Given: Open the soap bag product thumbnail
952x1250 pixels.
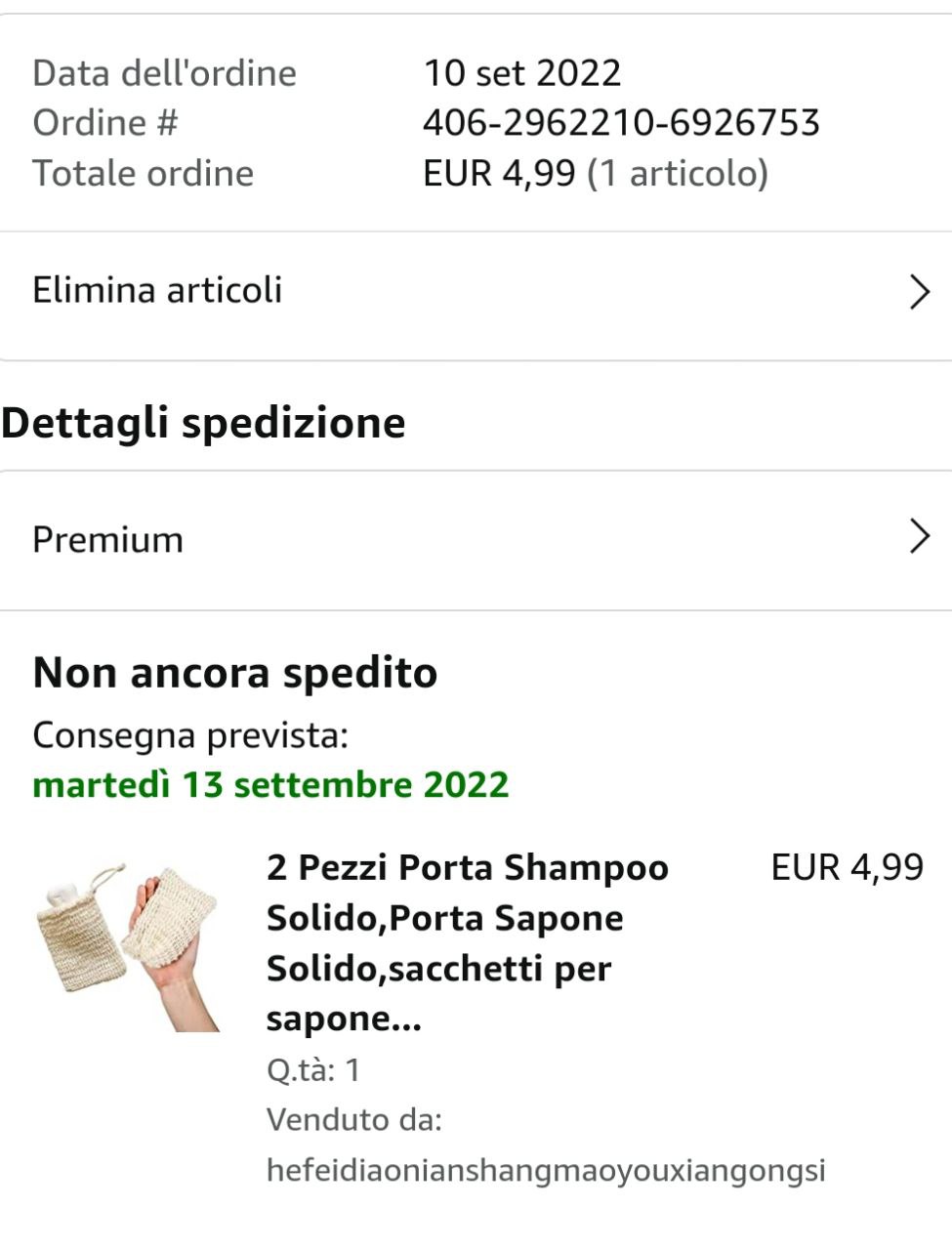Looking at the screenshot, I should pos(128,947).
